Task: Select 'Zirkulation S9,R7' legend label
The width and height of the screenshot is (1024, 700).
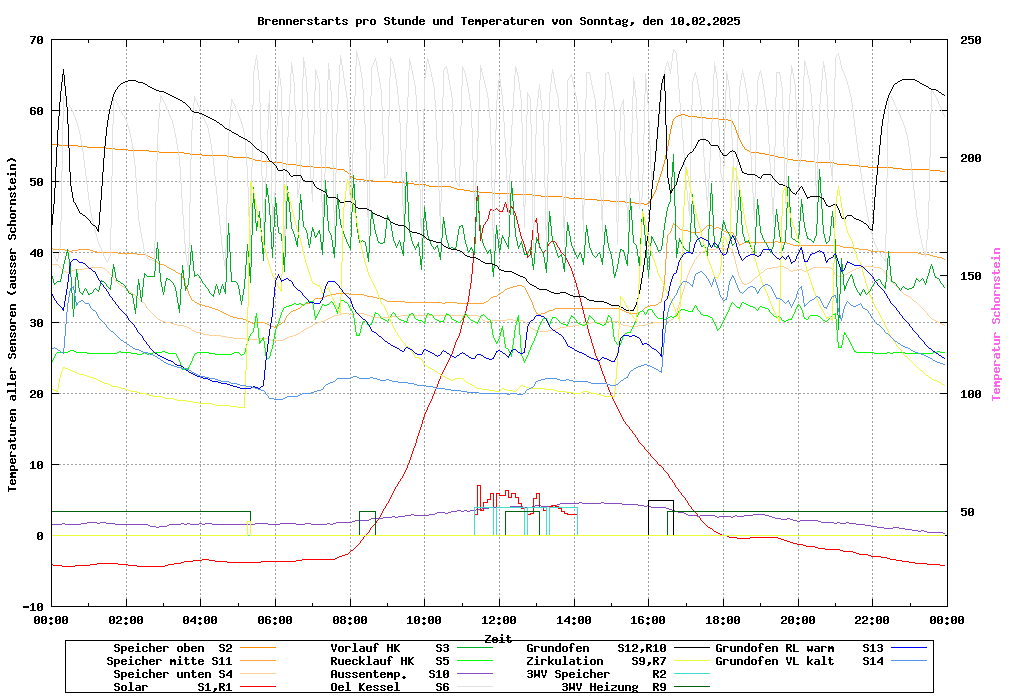Action: pyautogui.click(x=595, y=661)
